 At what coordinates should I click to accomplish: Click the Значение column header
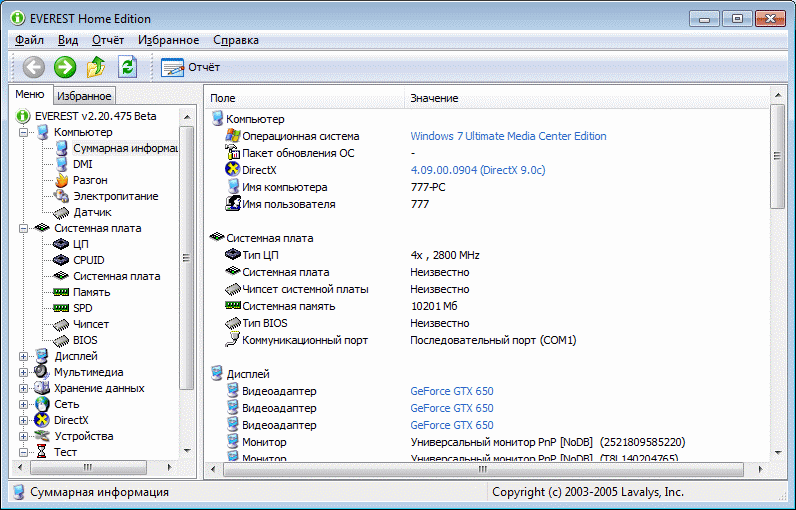434,98
